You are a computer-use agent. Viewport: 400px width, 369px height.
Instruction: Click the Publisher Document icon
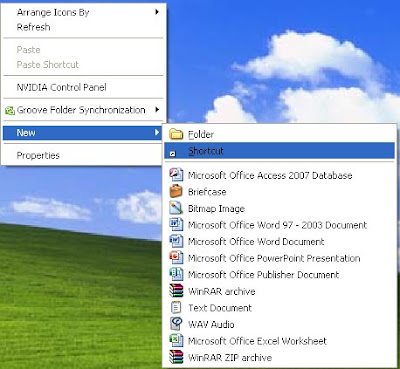(x=176, y=274)
